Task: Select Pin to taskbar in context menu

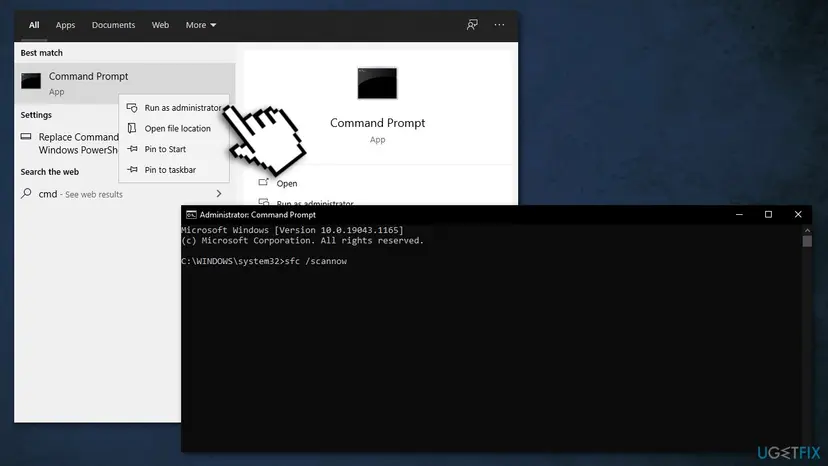Action: [x=175, y=170]
